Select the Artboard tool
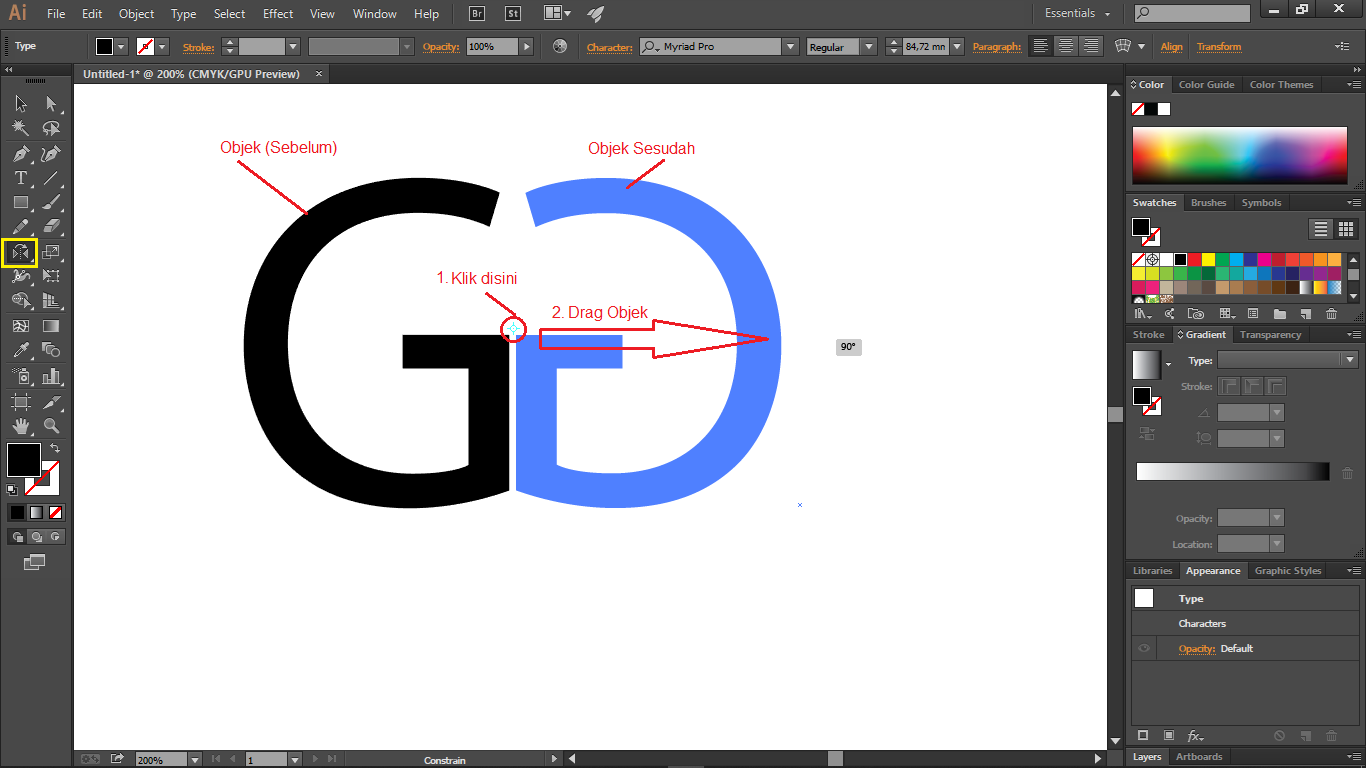This screenshot has width=1366, height=768. [20, 402]
